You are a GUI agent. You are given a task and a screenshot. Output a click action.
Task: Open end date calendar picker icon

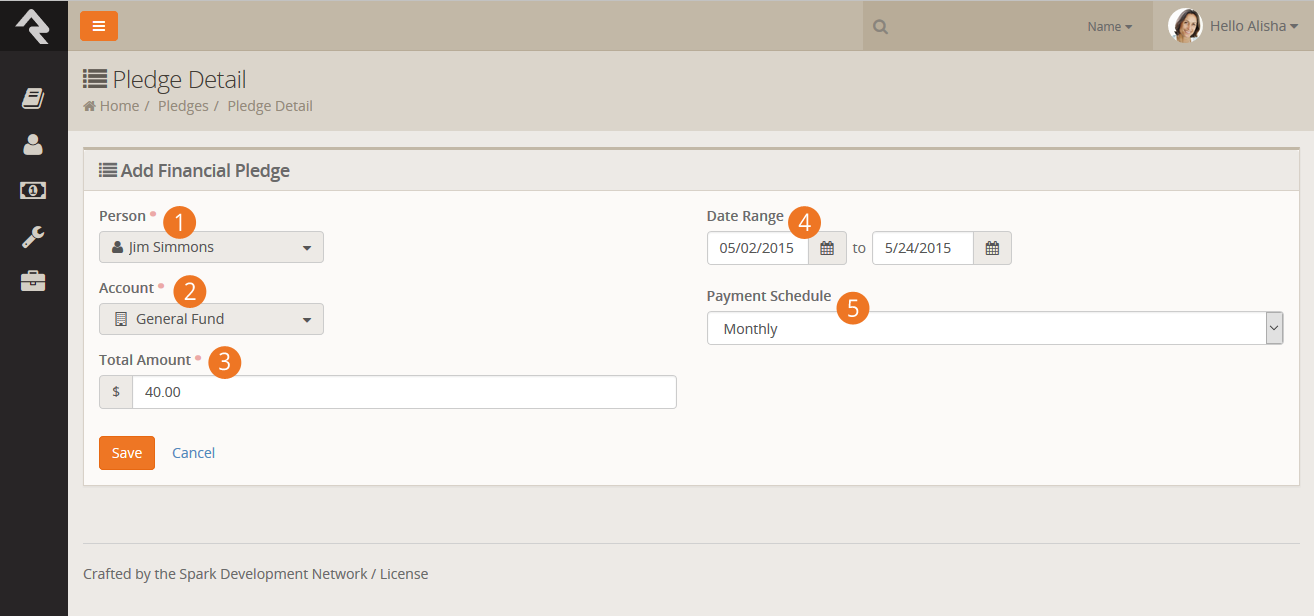coord(992,248)
